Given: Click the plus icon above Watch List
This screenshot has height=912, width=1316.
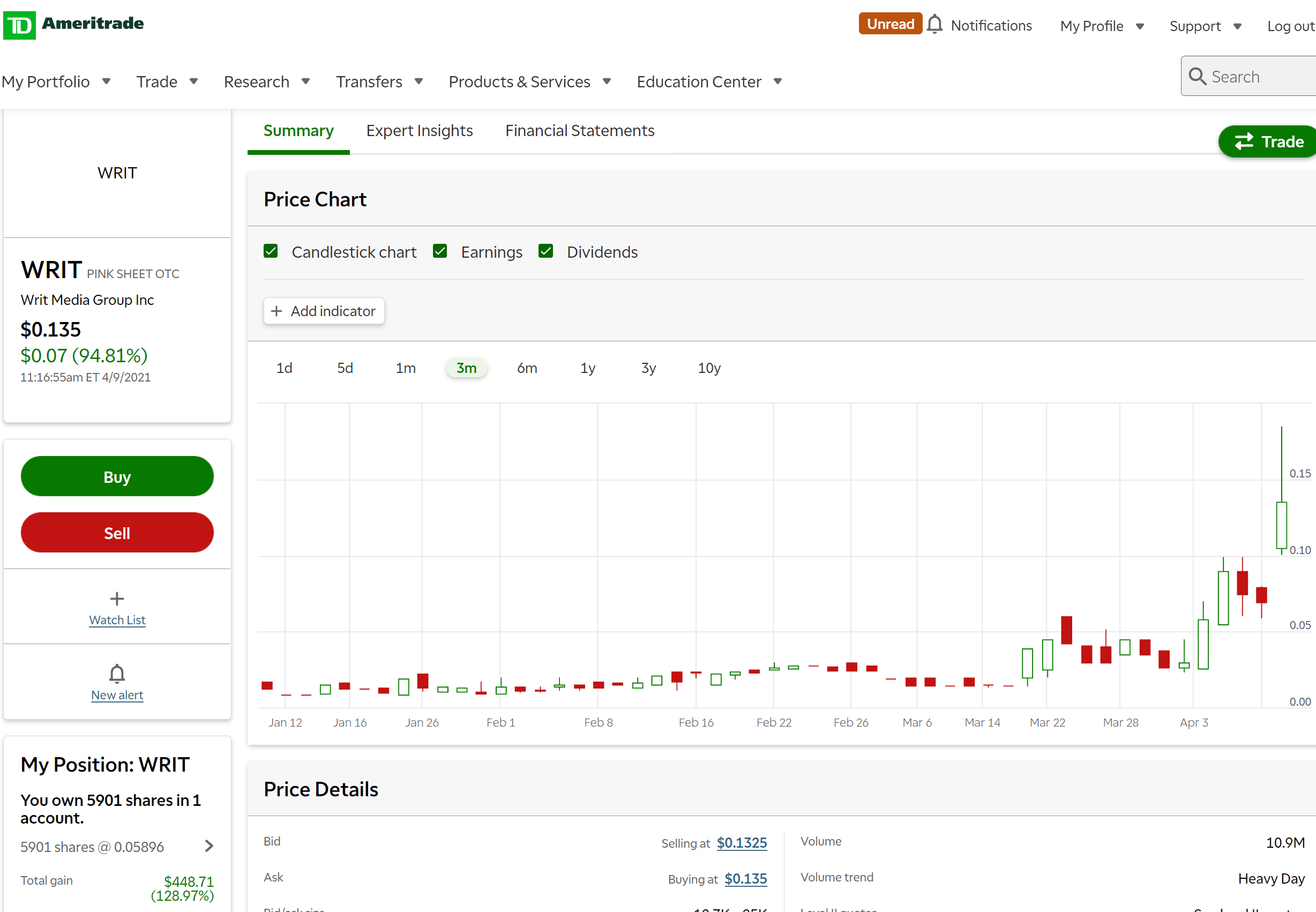Looking at the screenshot, I should [117, 599].
